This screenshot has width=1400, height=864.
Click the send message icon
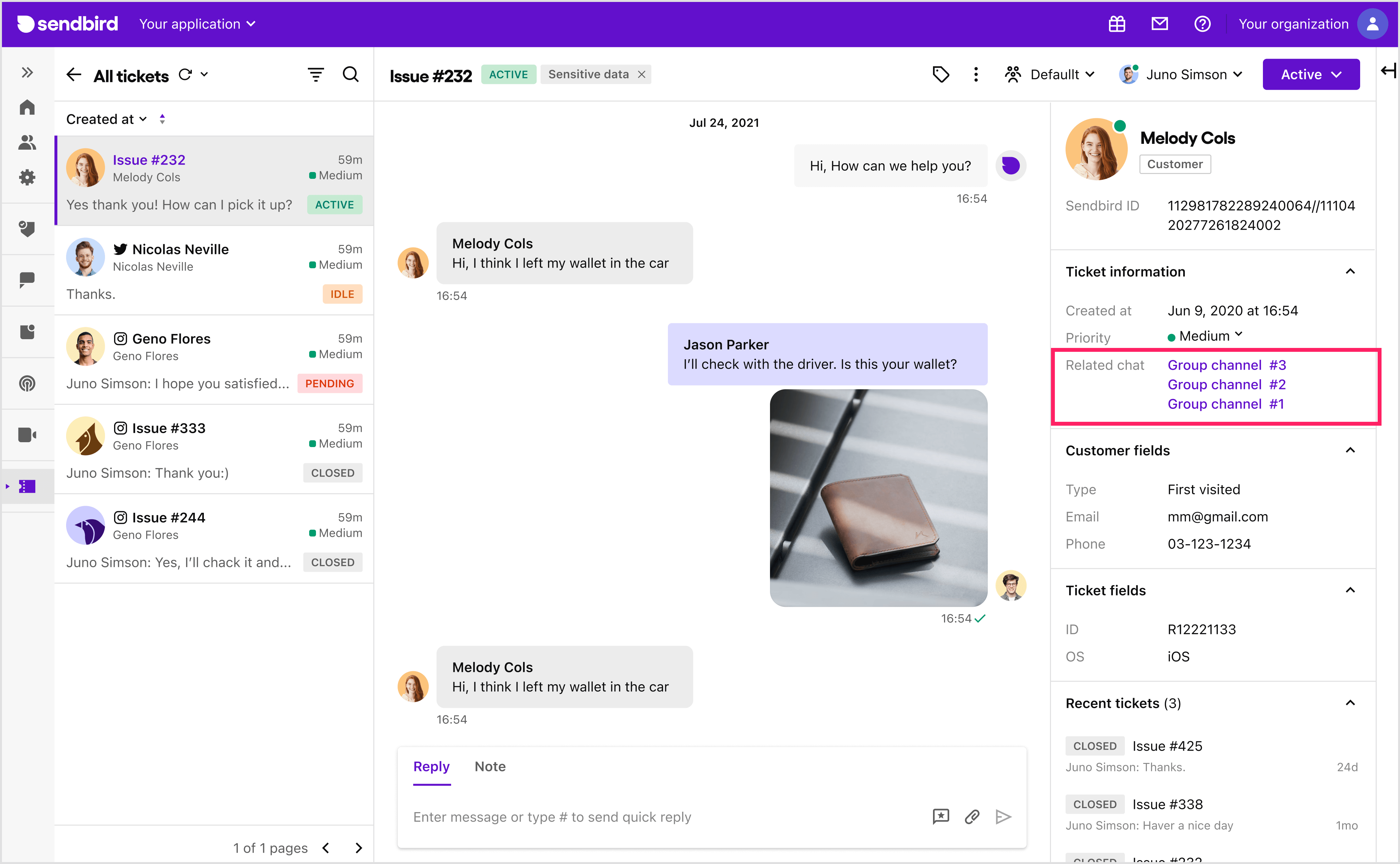click(x=1004, y=817)
